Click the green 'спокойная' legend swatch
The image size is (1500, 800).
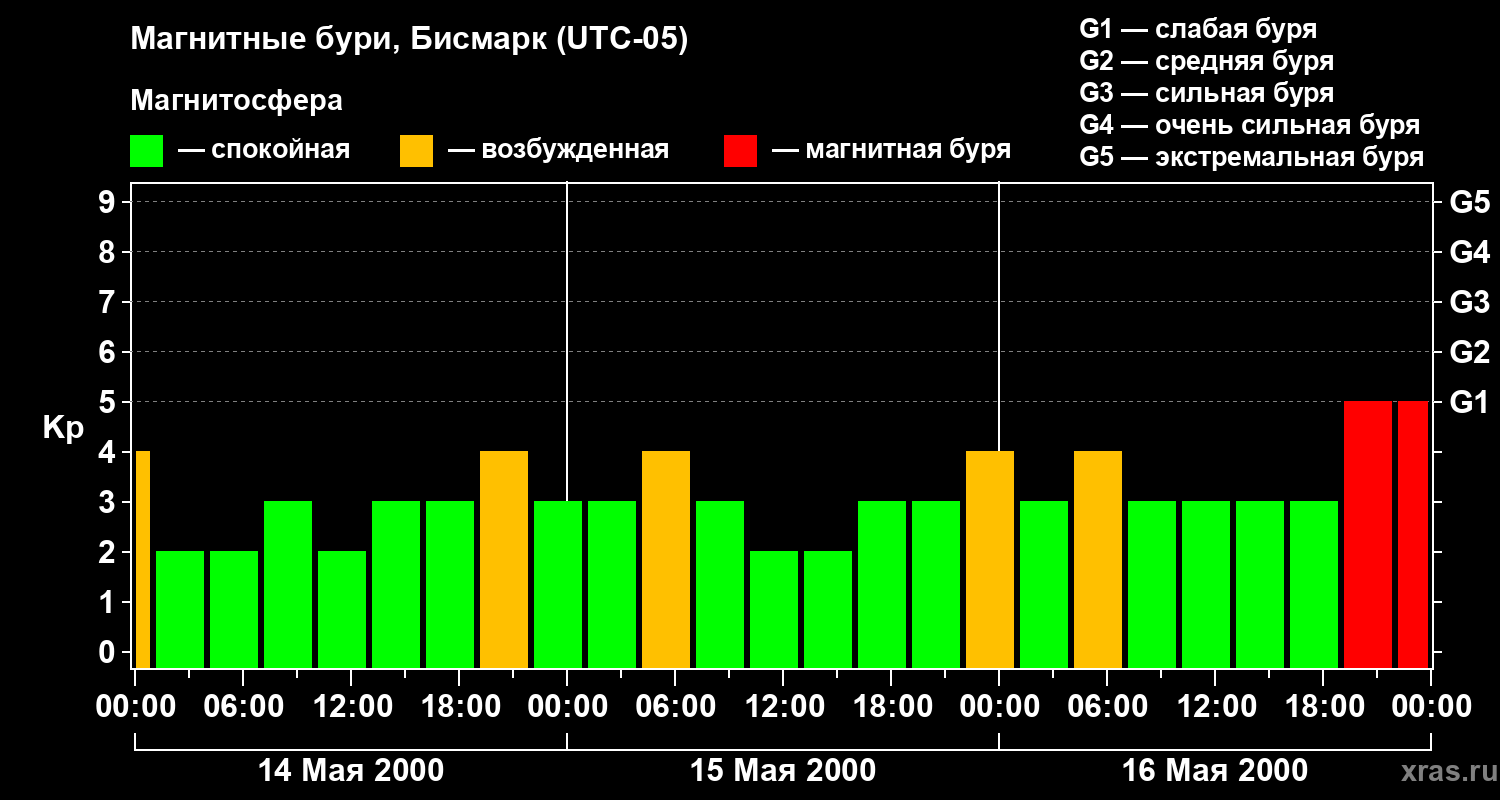point(146,151)
